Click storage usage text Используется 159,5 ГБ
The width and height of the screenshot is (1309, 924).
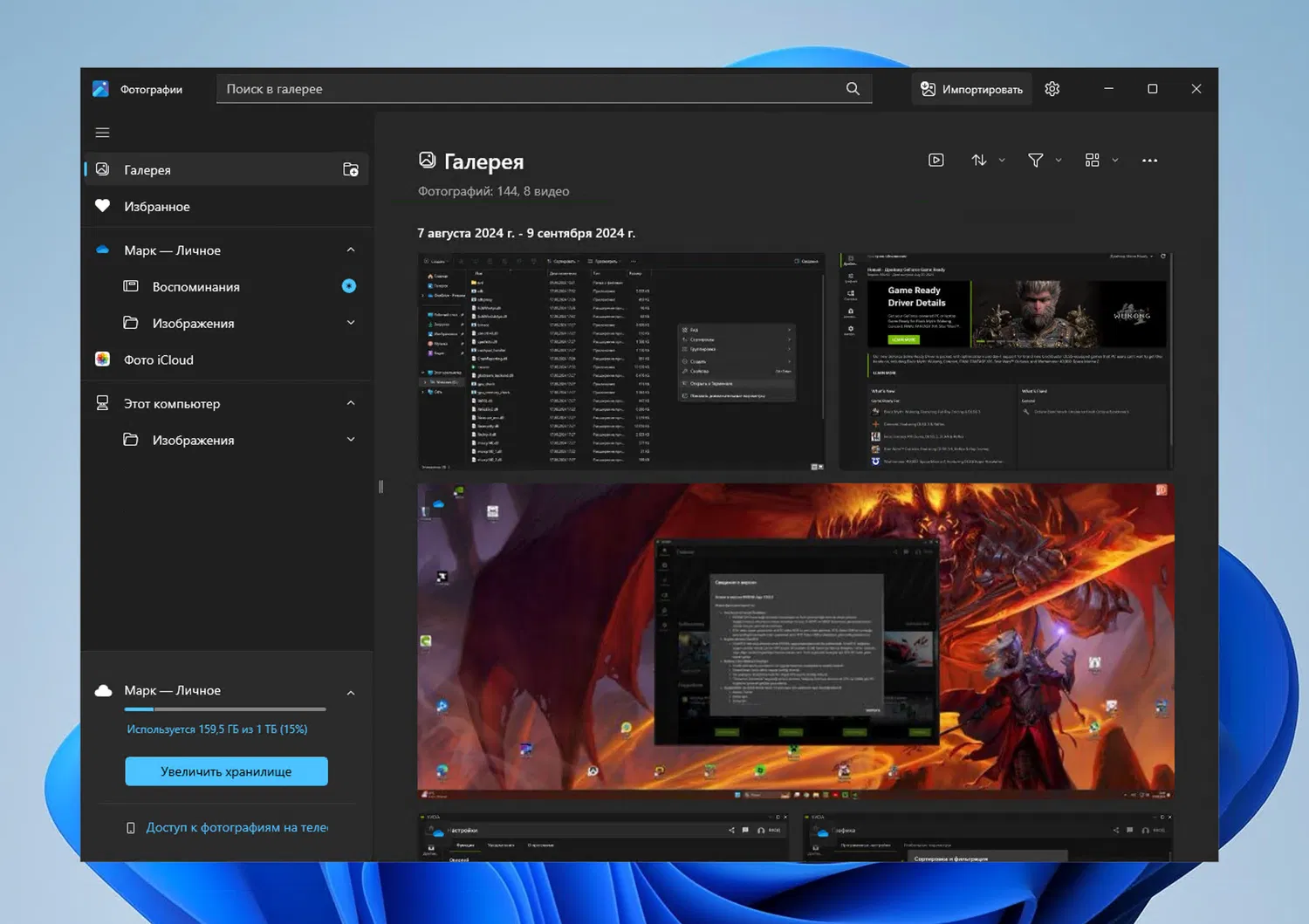pos(217,729)
